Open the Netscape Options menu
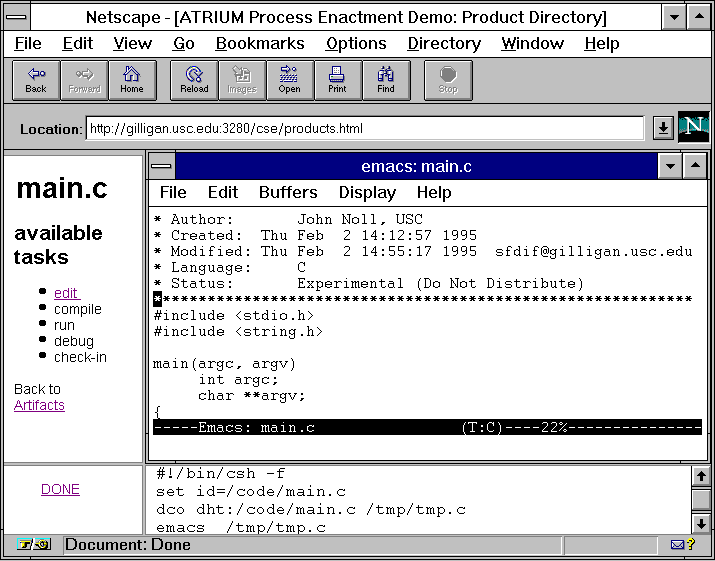The image size is (715, 561). point(356,43)
